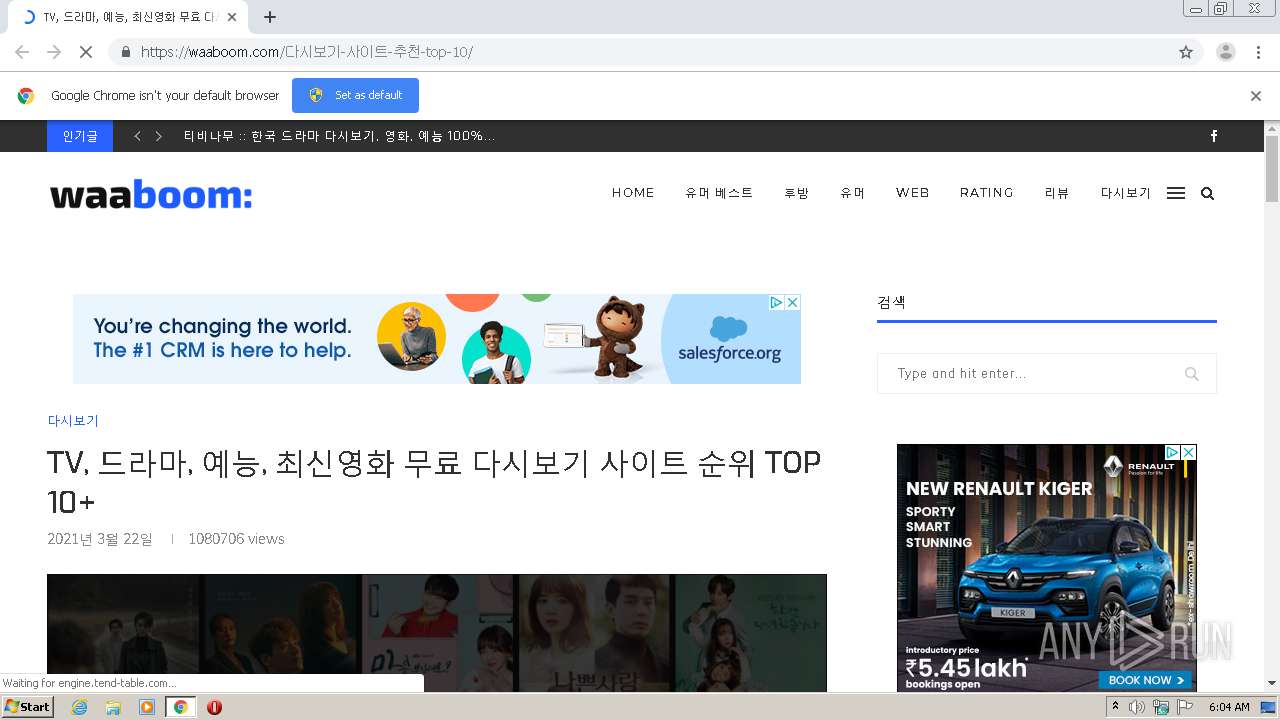Open Chrome three-dot menu
This screenshot has height=720, width=1280.
point(1258,52)
